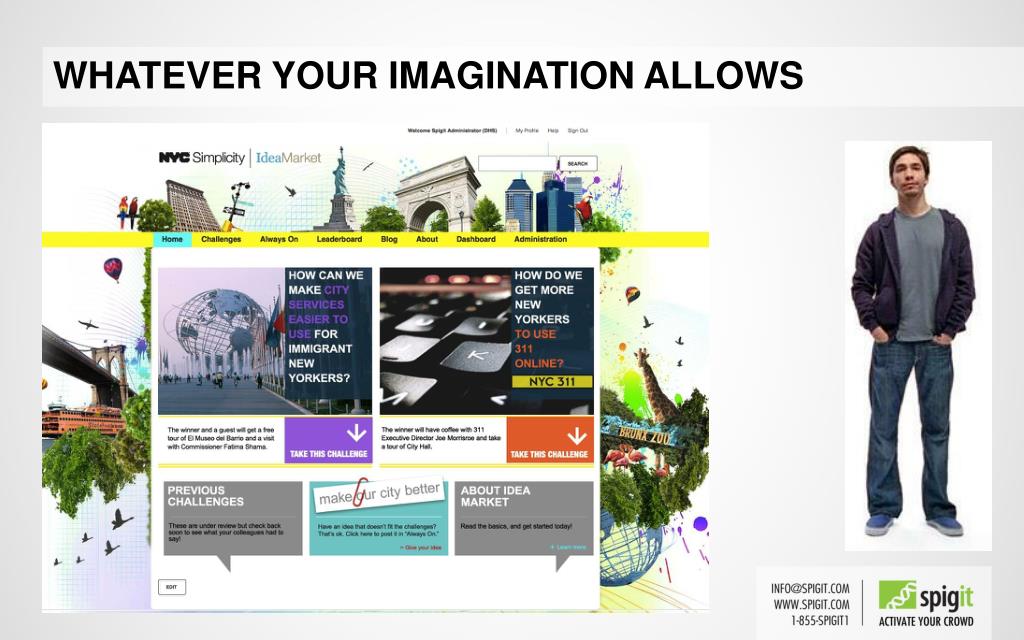1024x640 pixels.
Task: Open the My Profile link
Action: (527, 131)
